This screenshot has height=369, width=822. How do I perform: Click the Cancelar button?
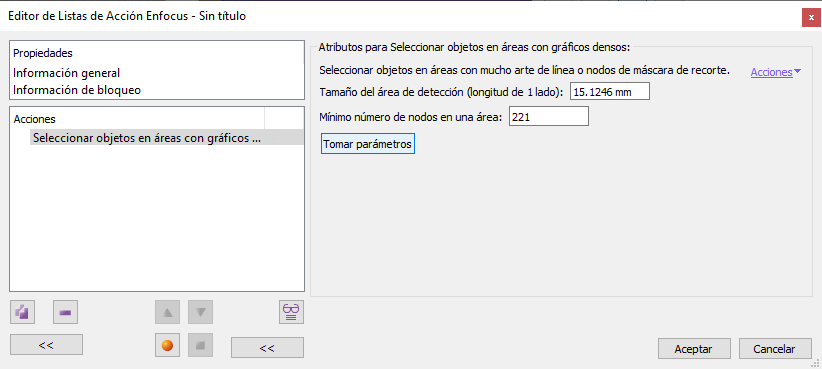point(775,349)
